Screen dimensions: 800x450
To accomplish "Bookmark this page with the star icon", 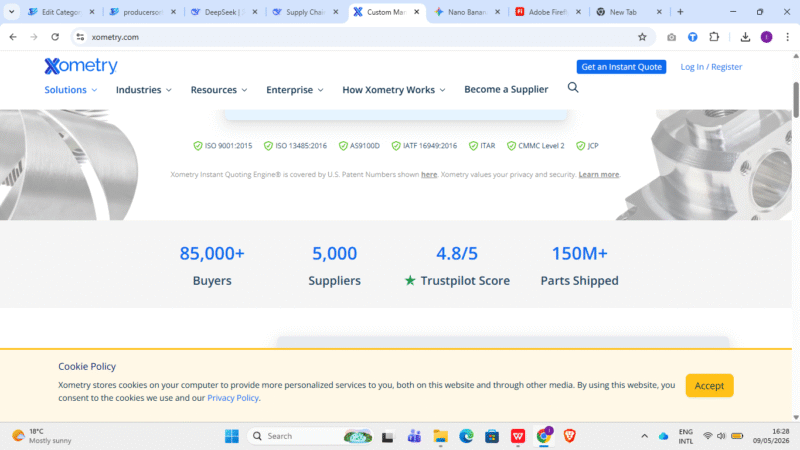I will coord(642,37).
